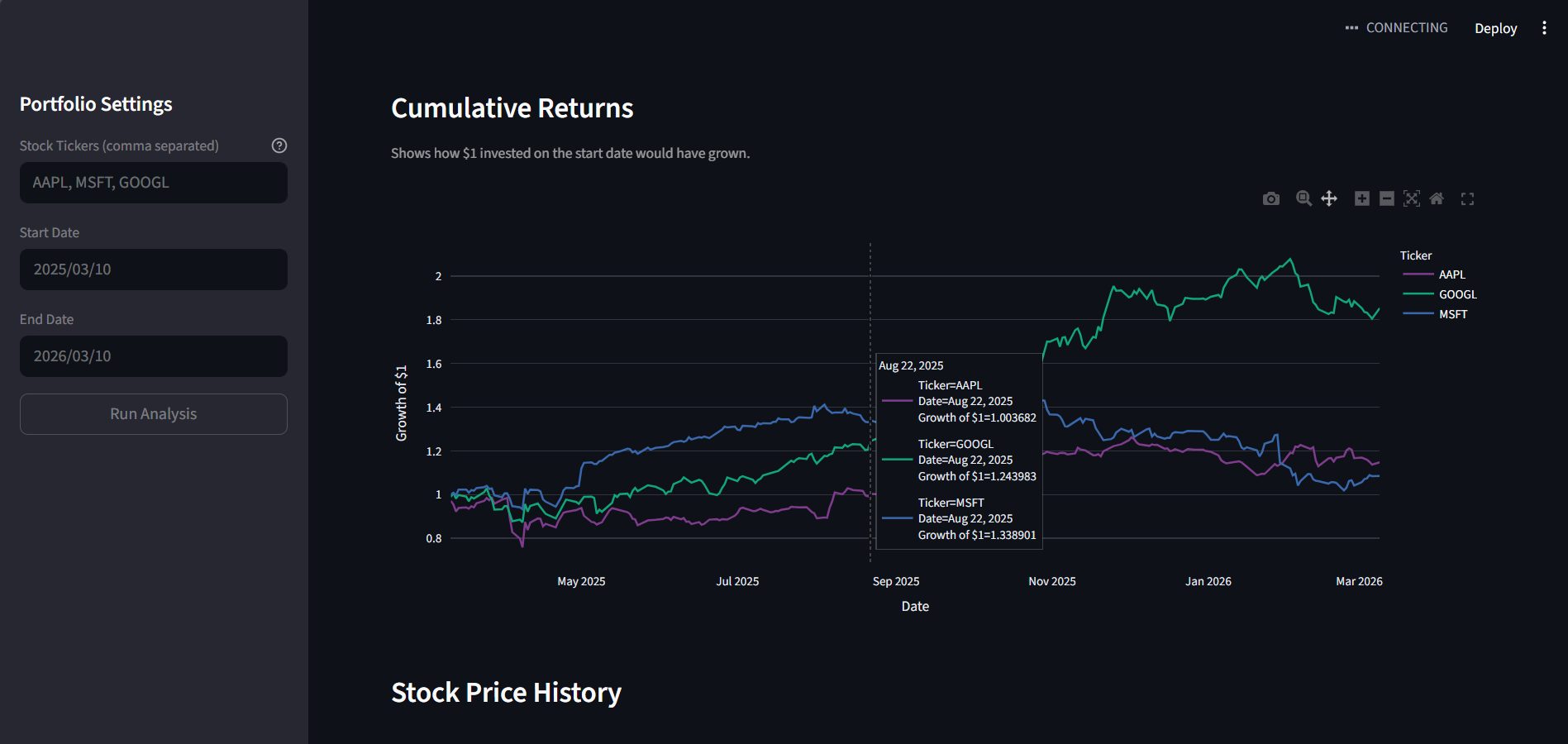
Task: Click the 'Cumulative Returns' heading
Action: tap(512, 108)
